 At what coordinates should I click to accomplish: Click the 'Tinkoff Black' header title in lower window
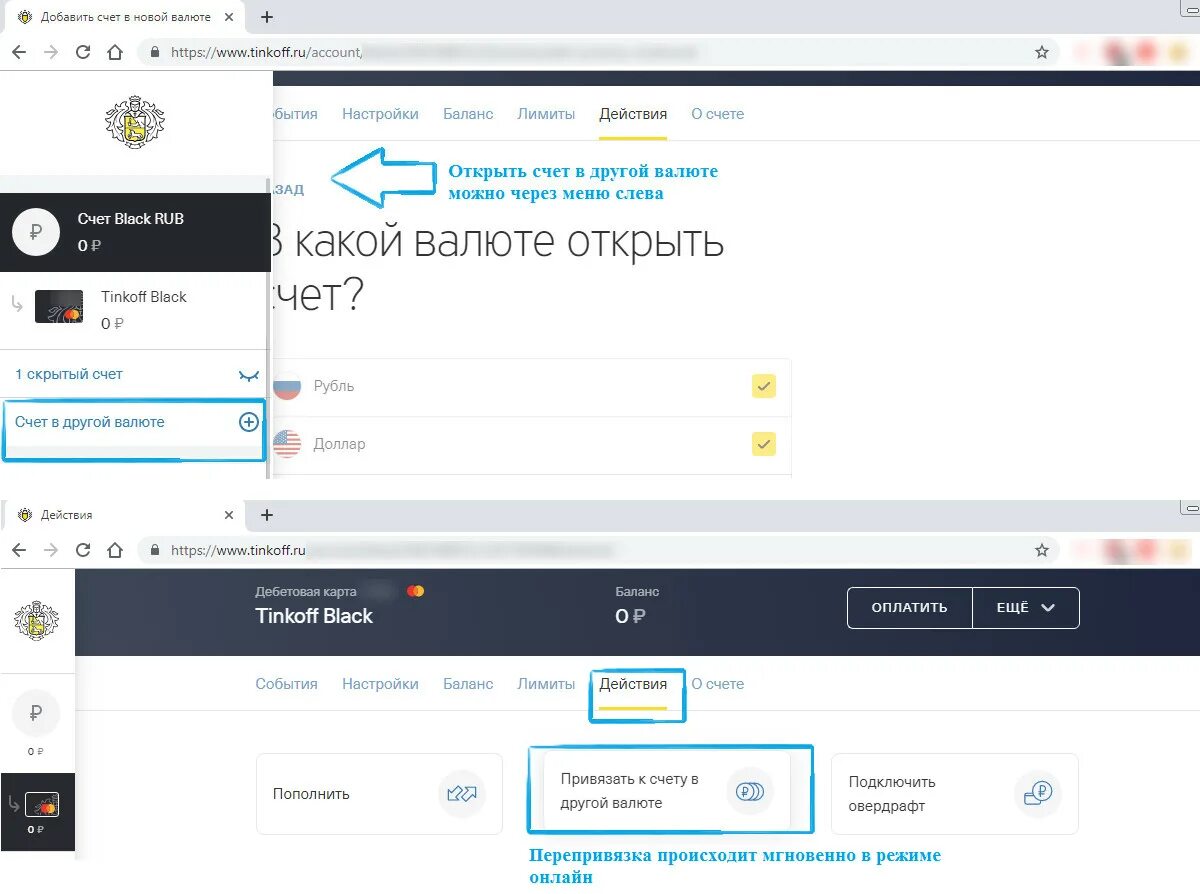click(x=314, y=616)
